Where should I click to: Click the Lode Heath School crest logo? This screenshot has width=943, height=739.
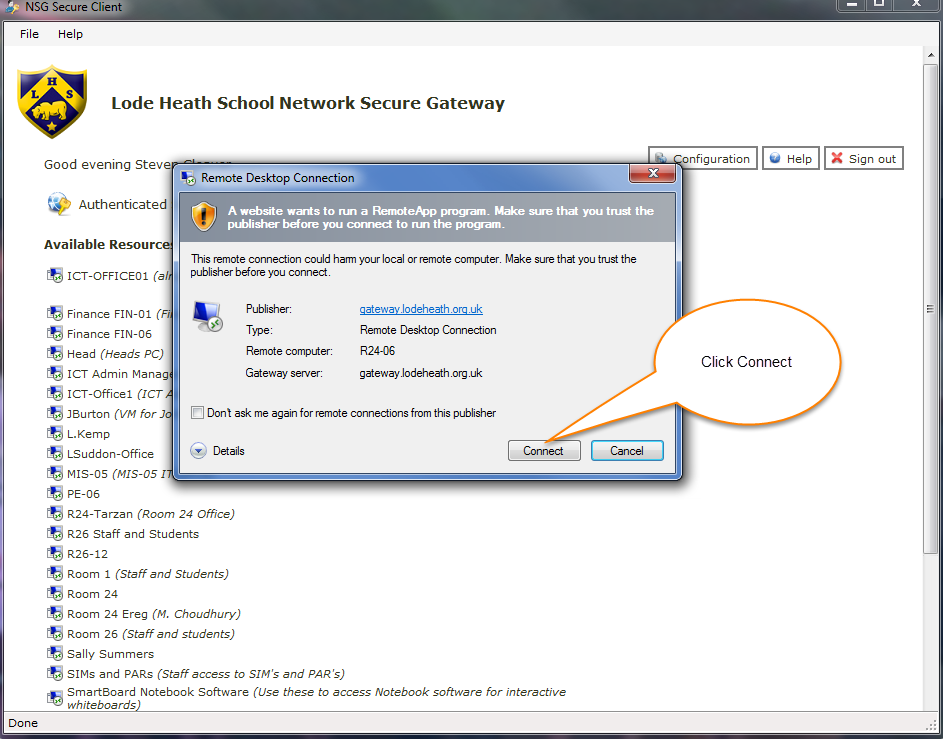[x=52, y=102]
